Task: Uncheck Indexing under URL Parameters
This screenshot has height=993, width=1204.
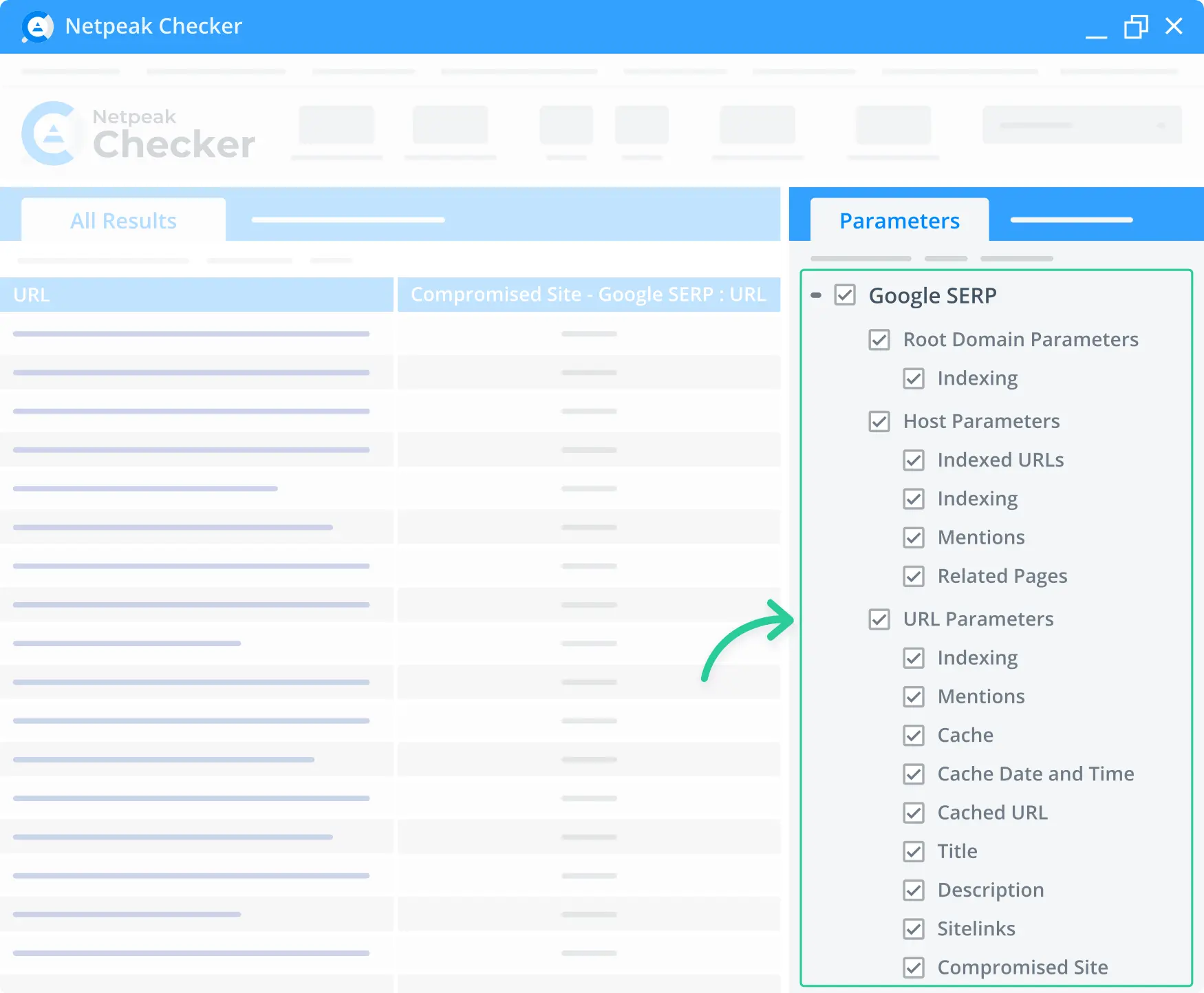Action: [914, 658]
